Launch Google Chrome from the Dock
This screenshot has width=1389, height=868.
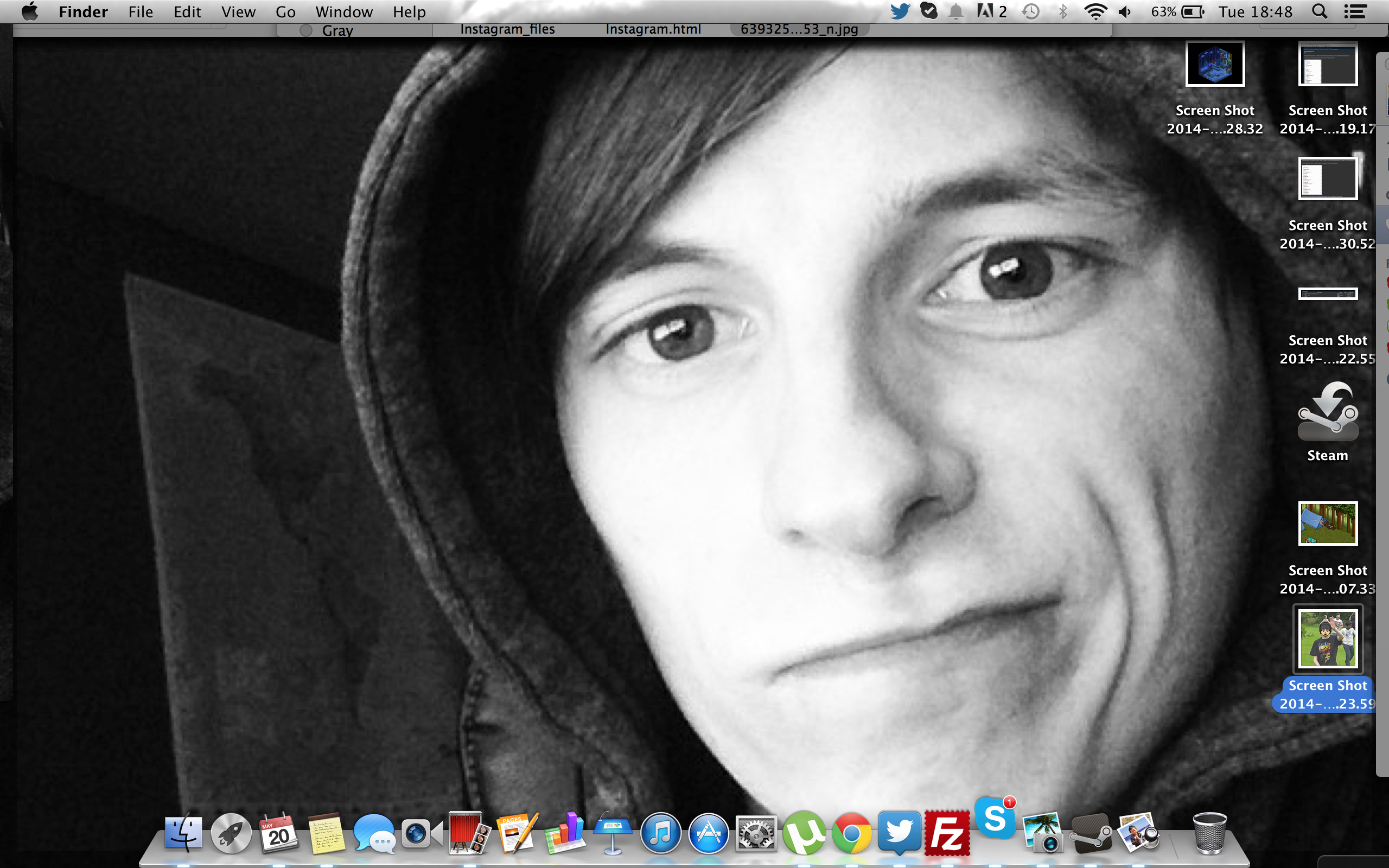coord(851,832)
